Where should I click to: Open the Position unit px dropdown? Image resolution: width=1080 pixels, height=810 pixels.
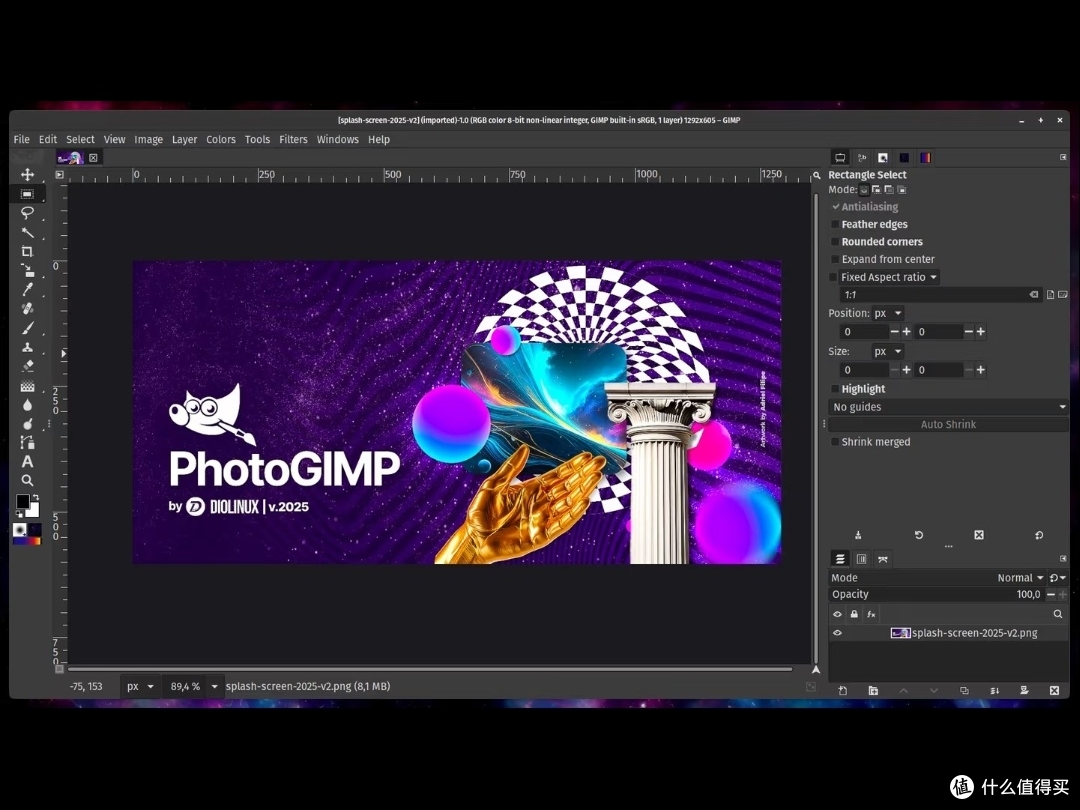point(888,313)
